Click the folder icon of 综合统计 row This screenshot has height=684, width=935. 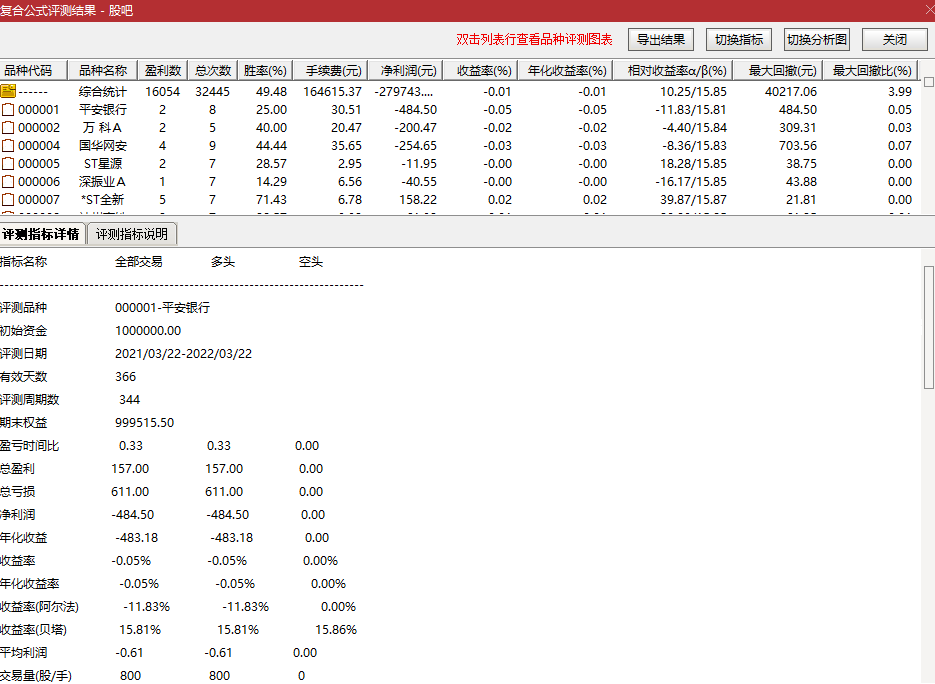point(8,91)
